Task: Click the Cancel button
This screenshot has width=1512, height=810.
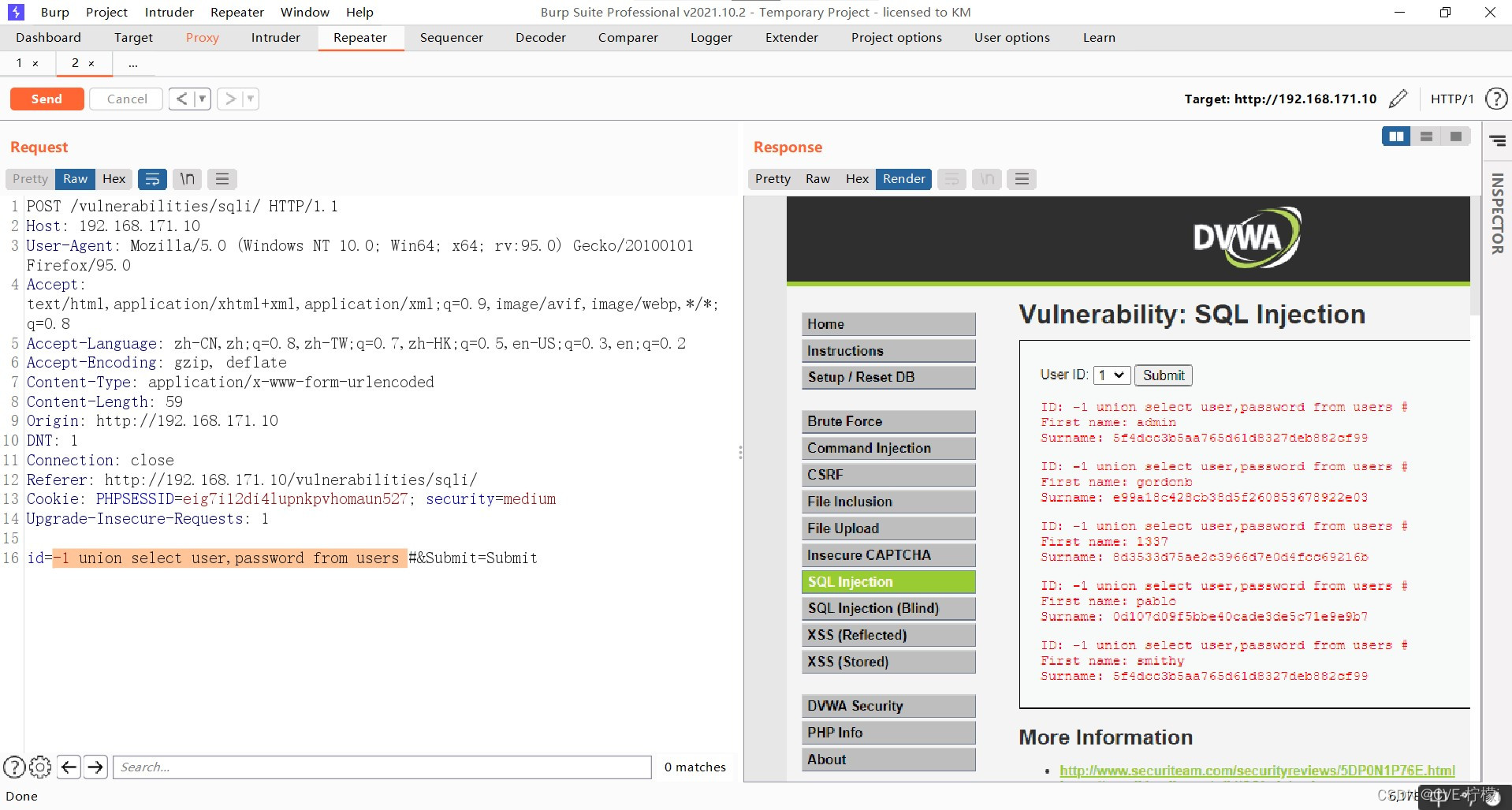Action: (126, 99)
